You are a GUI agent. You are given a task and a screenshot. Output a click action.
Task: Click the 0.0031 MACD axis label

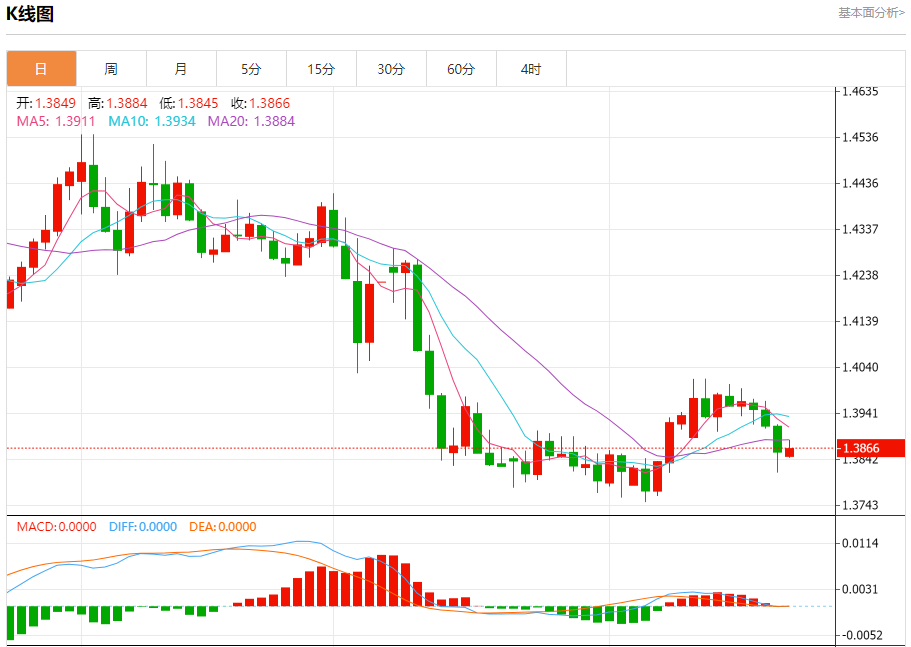[860, 590]
